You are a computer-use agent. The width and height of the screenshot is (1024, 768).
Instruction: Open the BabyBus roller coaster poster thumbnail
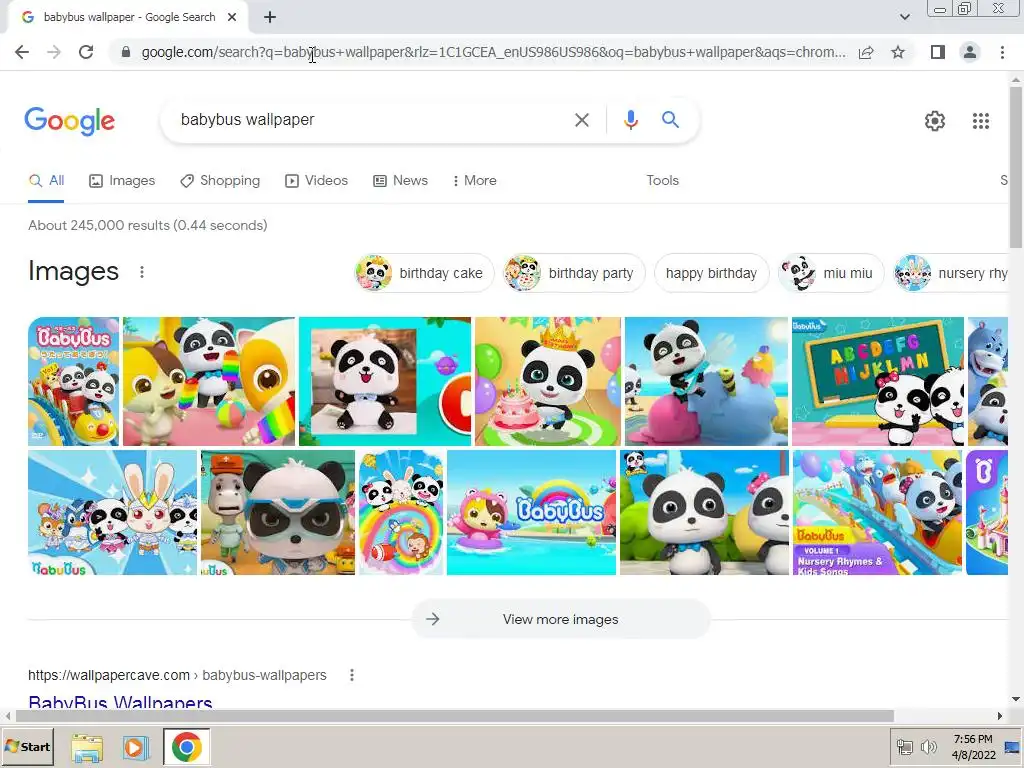[x=74, y=381]
